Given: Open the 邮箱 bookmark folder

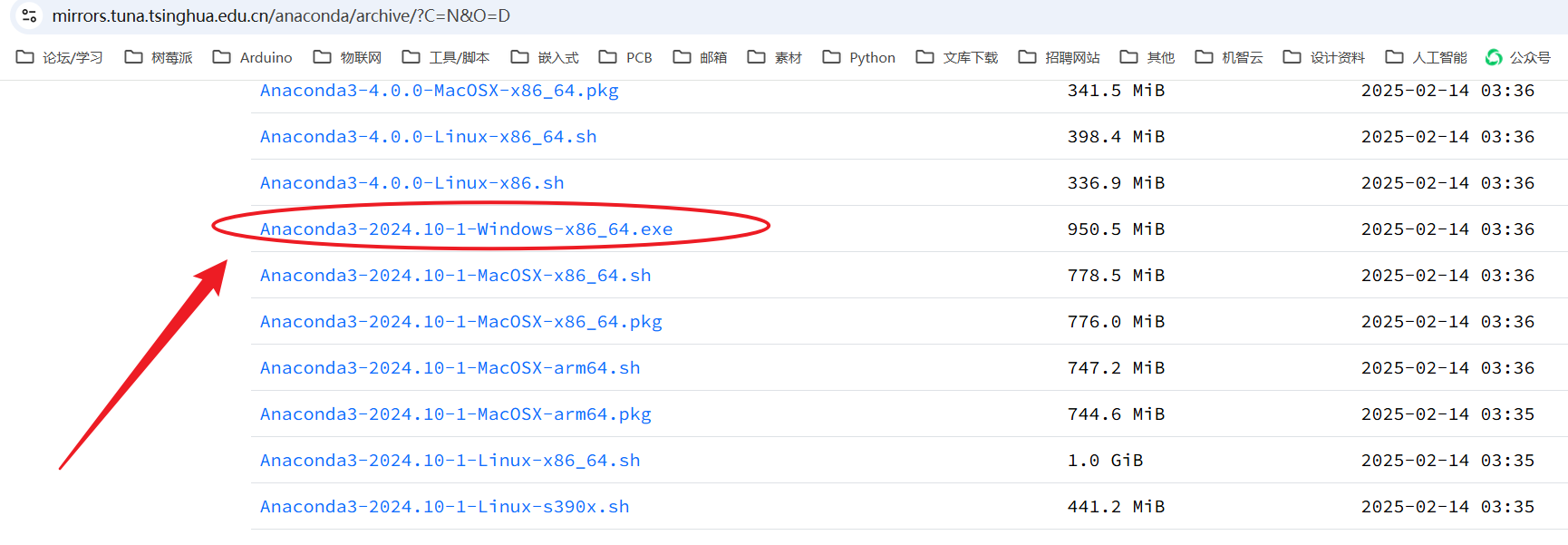Looking at the screenshot, I should tap(700, 57).
